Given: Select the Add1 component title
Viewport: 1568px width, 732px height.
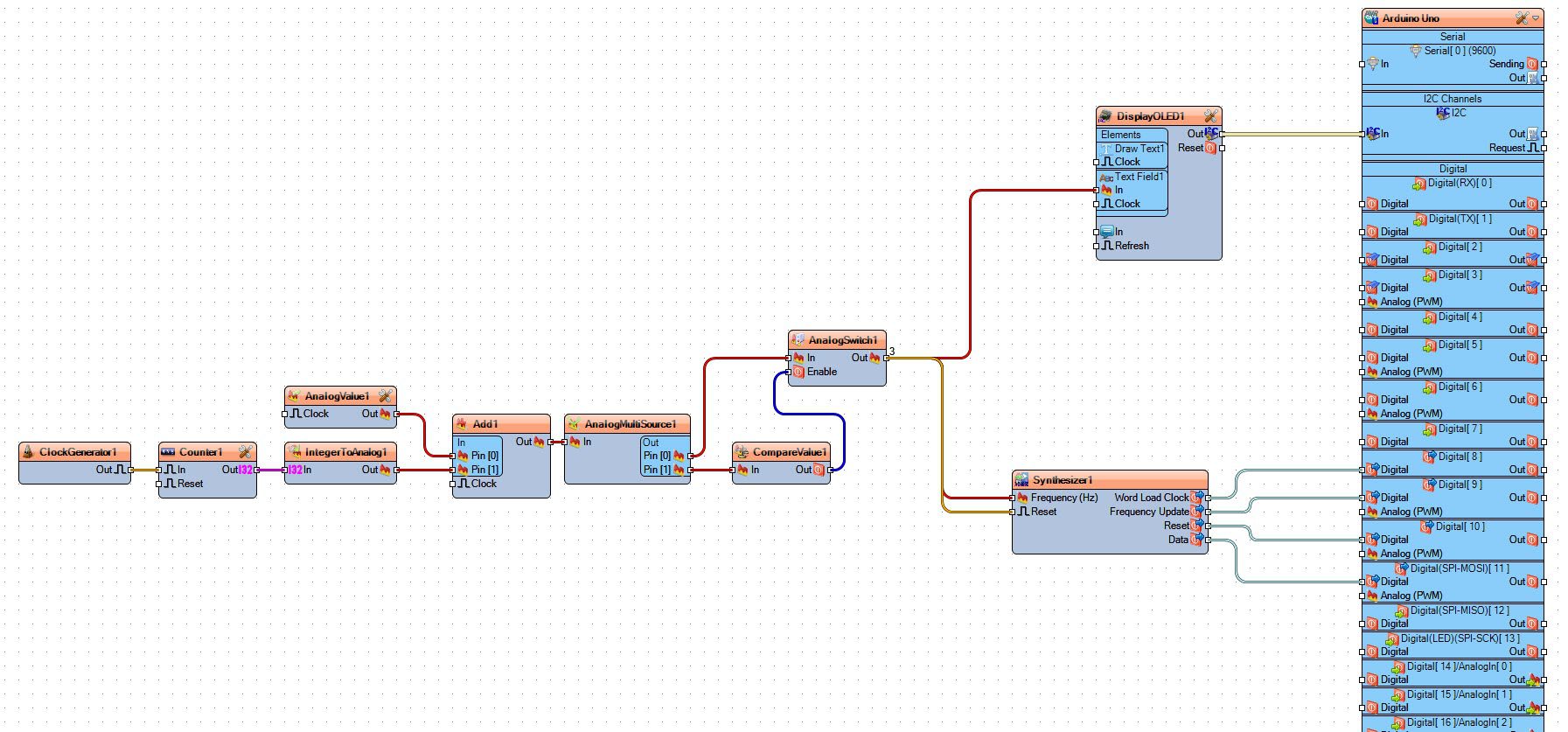Looking at the screenshot, I should pos(485,424).
